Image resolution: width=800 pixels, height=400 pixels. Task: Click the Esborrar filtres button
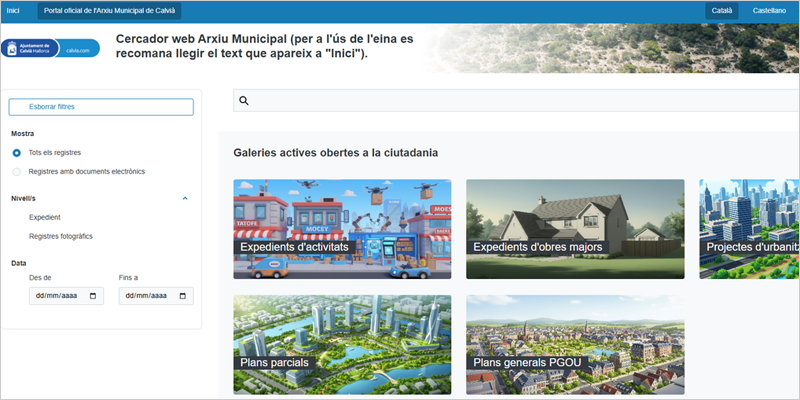(x=101, y=107)
